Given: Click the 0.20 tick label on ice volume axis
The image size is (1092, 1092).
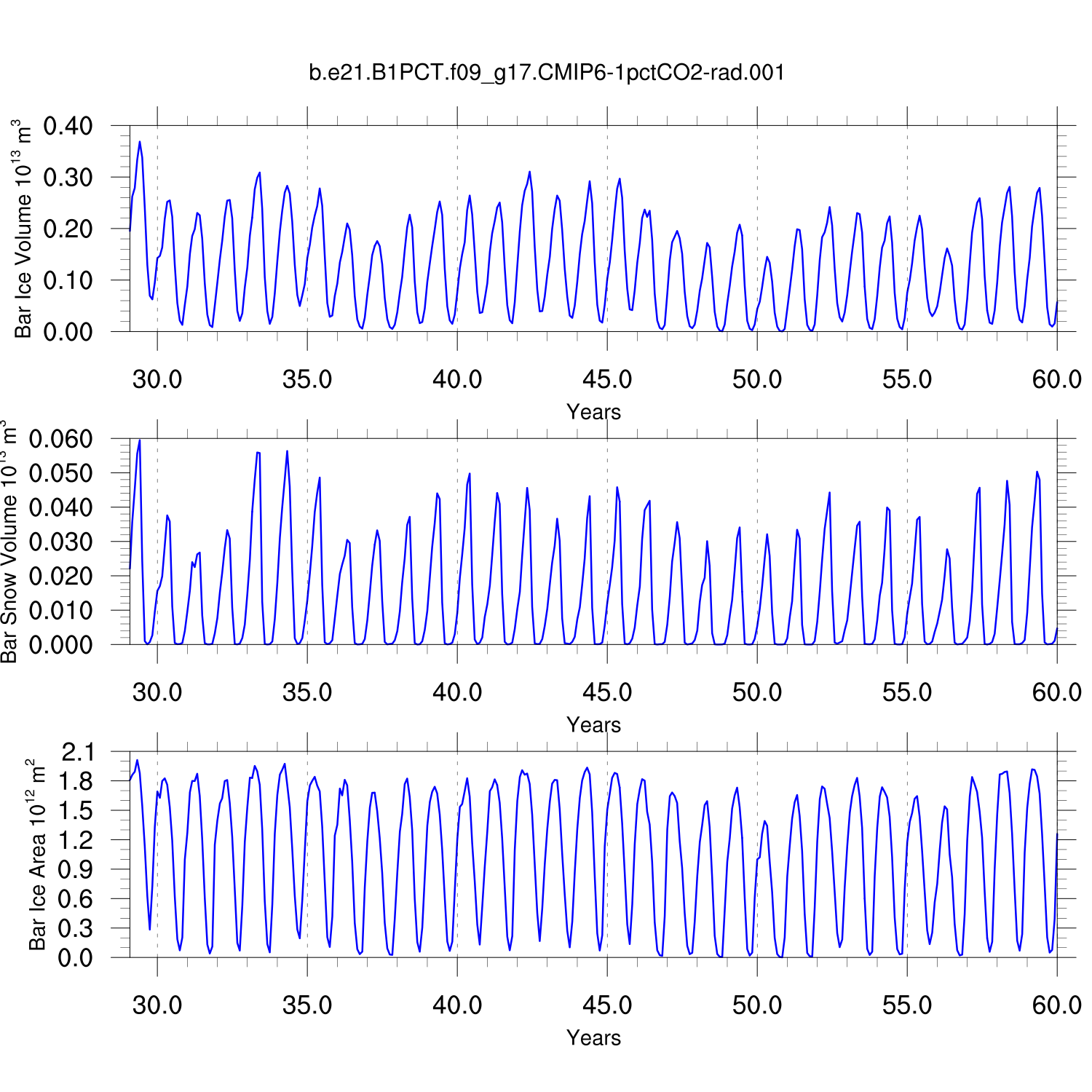Looking at the screenshot, I should tap(68, 229).
